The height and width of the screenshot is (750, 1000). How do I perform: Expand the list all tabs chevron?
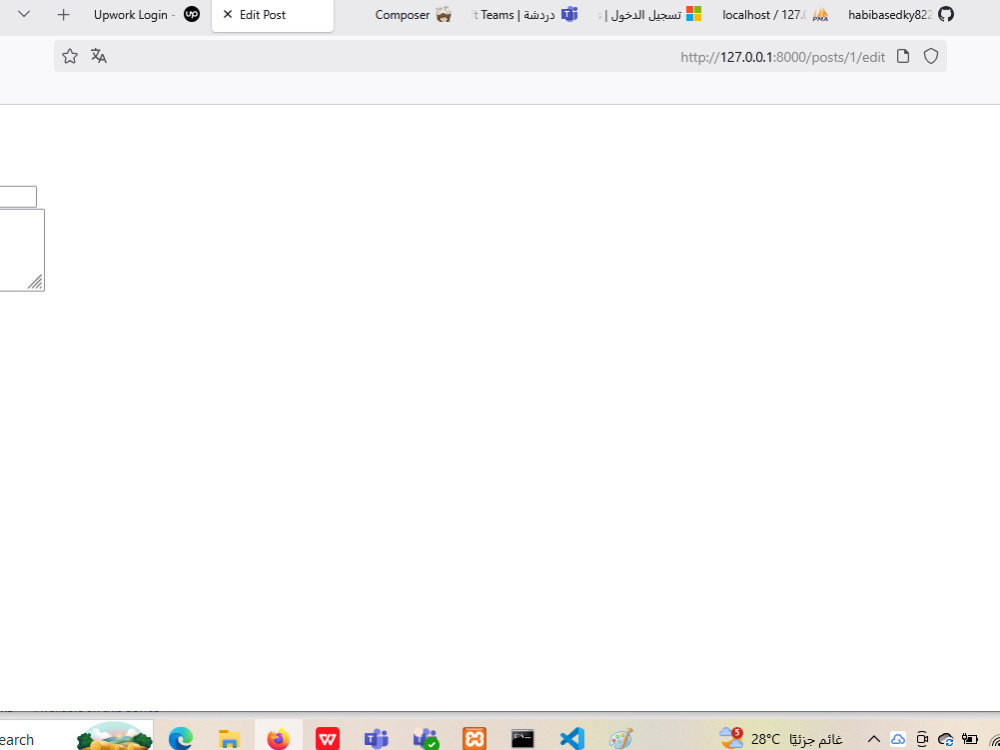pyautogui.click(x=24, y=14)
